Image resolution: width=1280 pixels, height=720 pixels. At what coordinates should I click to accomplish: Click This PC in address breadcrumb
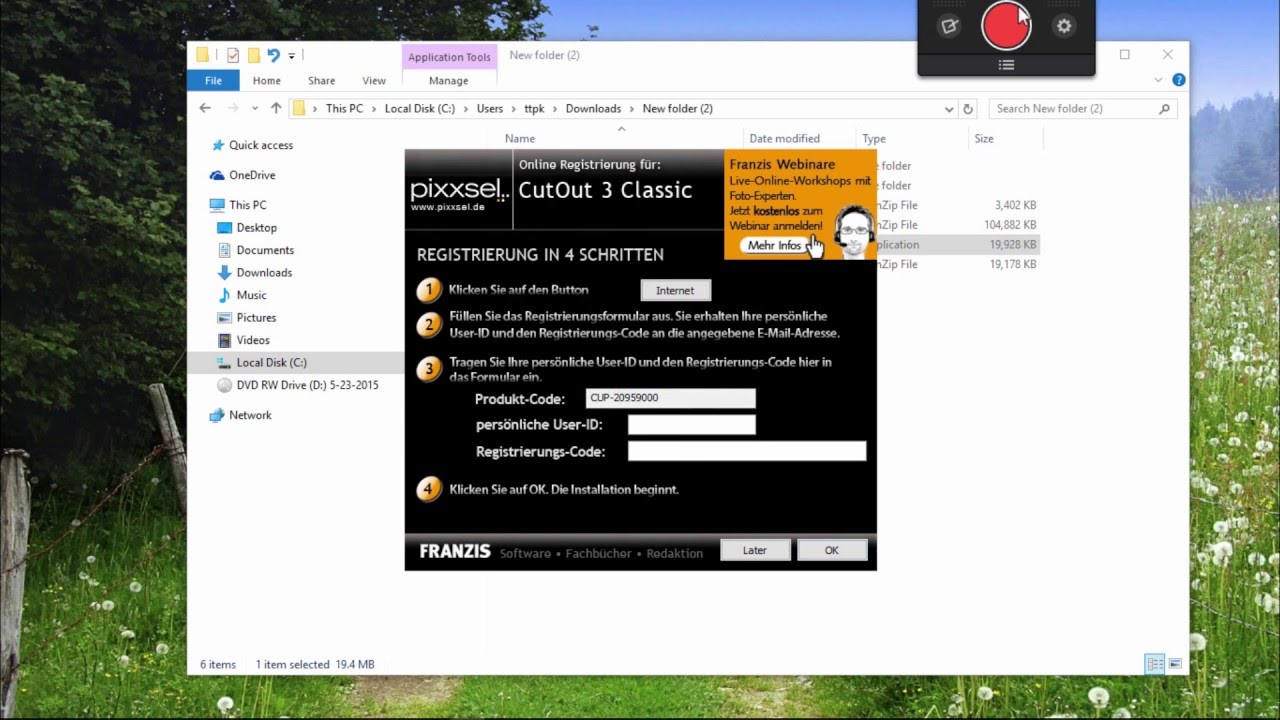click(x=344, y=108)
